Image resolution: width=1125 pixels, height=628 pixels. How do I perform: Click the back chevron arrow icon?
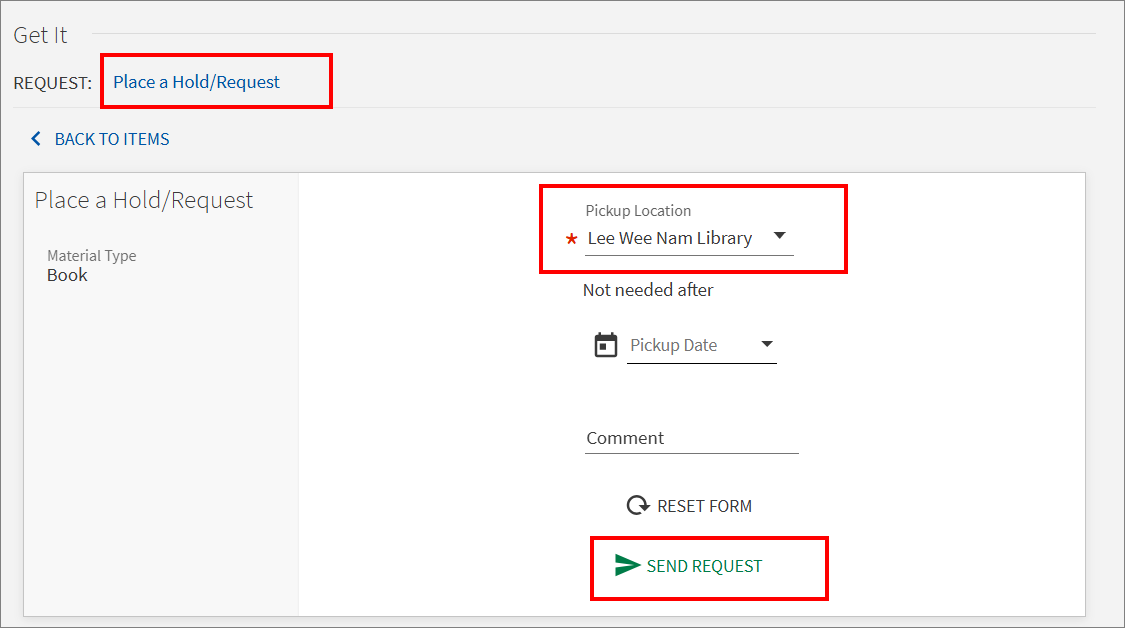click(37, 139)
